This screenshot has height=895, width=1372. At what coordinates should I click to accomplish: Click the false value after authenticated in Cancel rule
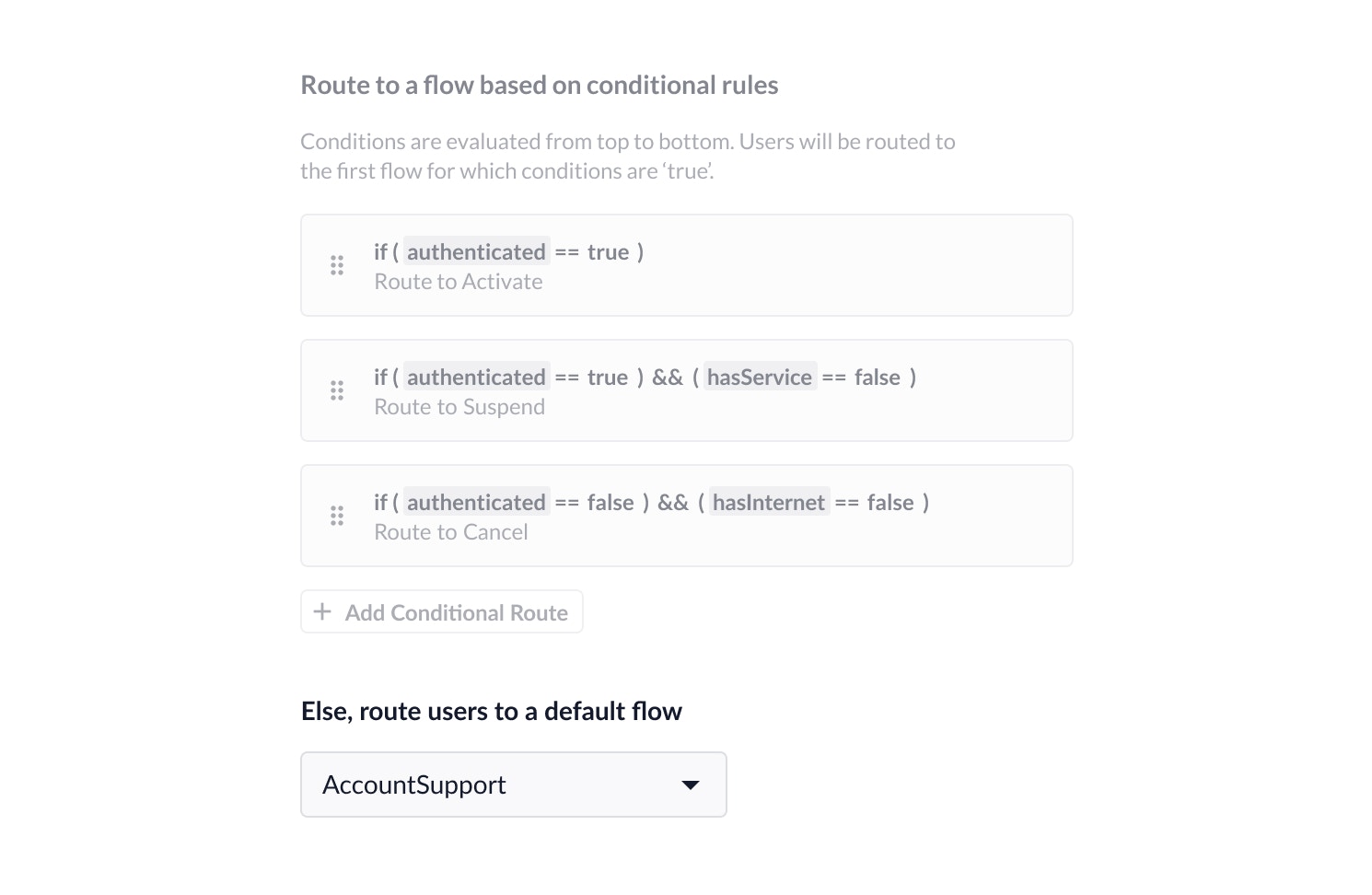pyautogui.click(x=610, y=503)
